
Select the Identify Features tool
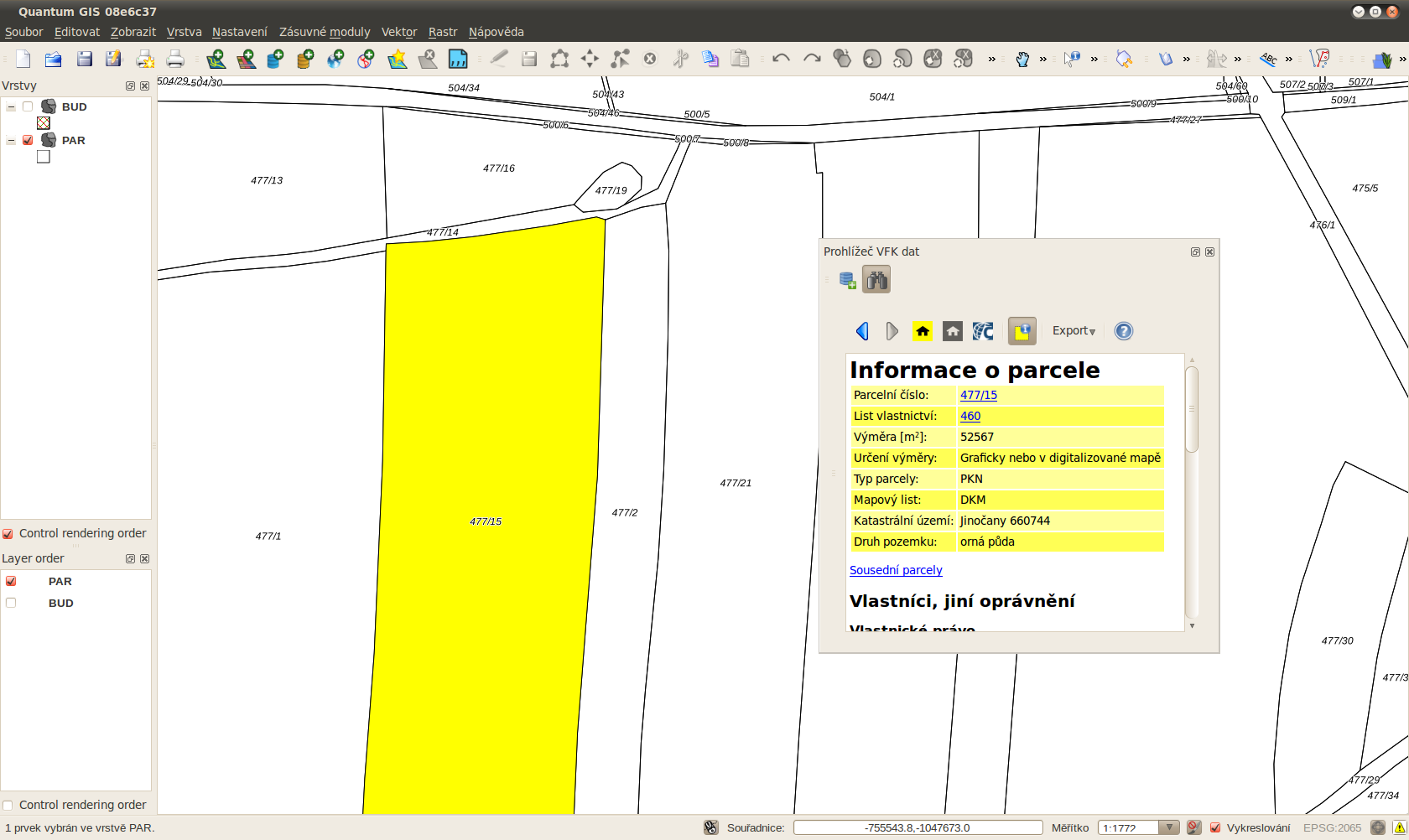pyautogui.click(x=1072, y=59)
